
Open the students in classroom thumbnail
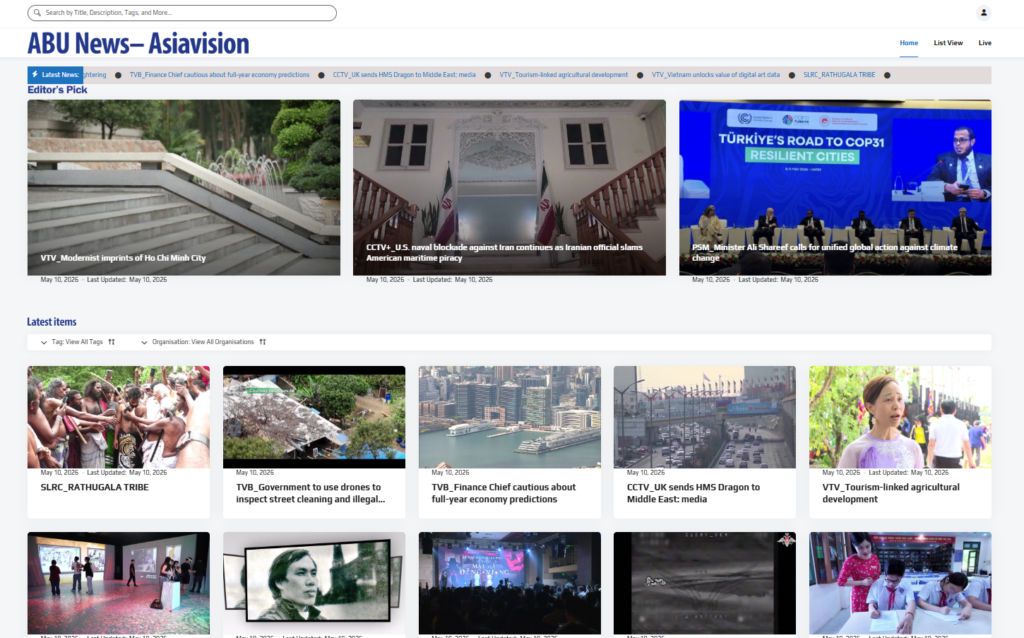[x=900, y=583]
